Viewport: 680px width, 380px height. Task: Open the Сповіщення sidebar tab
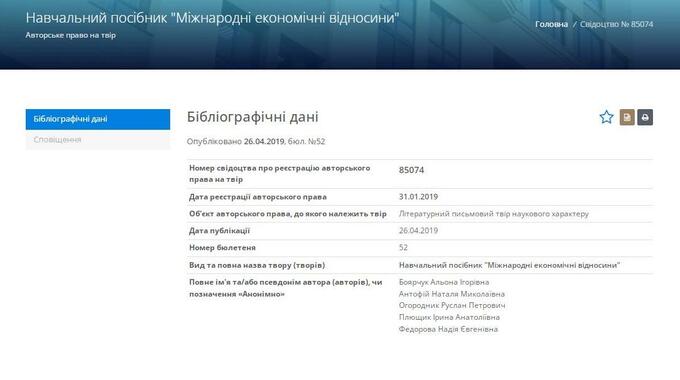98,140
